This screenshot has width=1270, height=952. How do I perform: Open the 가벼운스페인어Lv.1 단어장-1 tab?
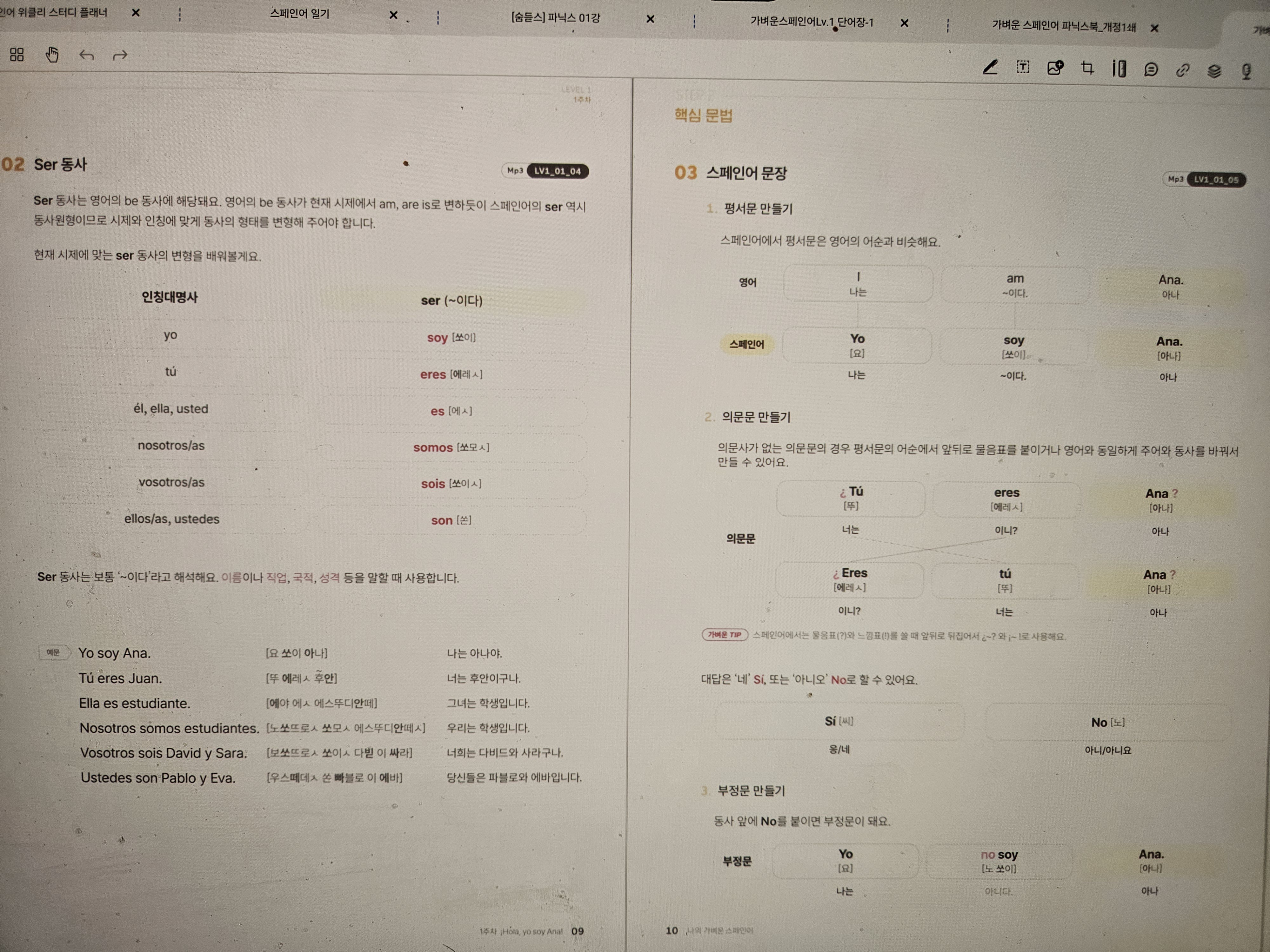(811, 22)
